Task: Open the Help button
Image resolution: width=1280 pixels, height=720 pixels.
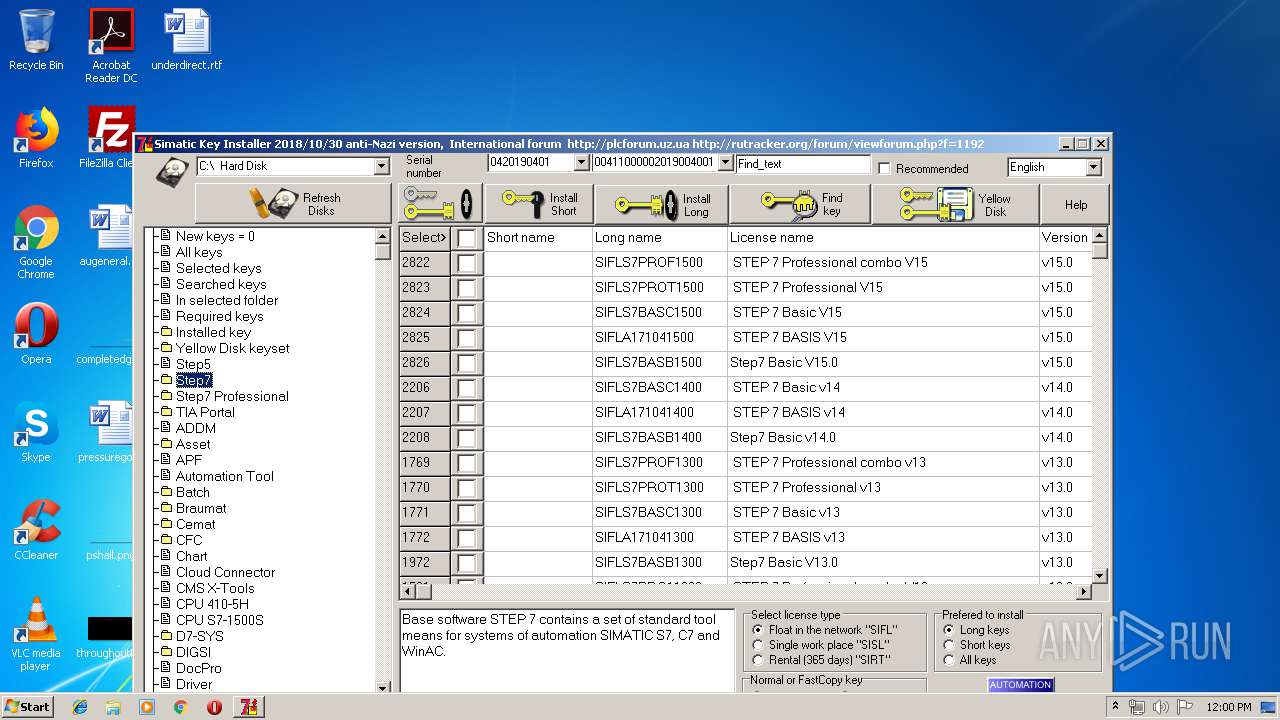Action: (x=1075, y=205)
